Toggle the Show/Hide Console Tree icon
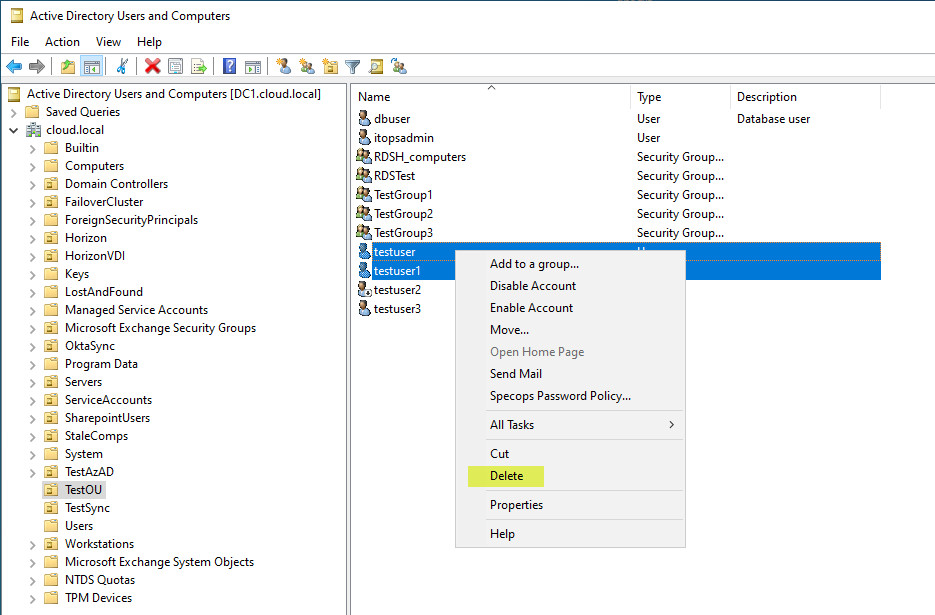The image size is (935, 615). [x=92, y=66]
